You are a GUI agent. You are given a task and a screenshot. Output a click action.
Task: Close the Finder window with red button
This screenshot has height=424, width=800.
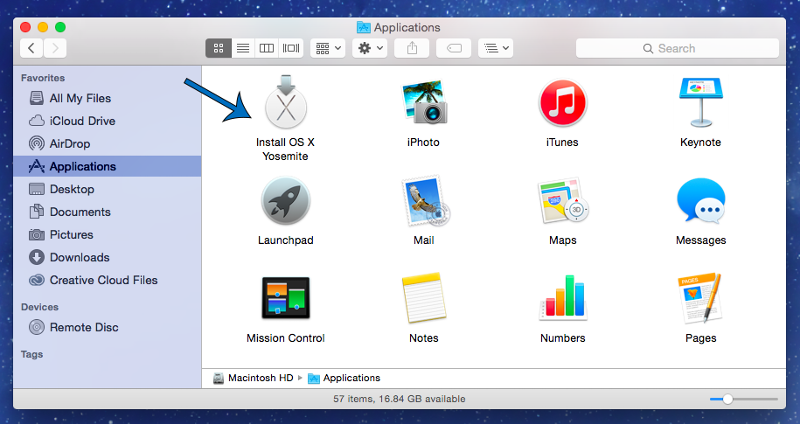coord(26,28)
